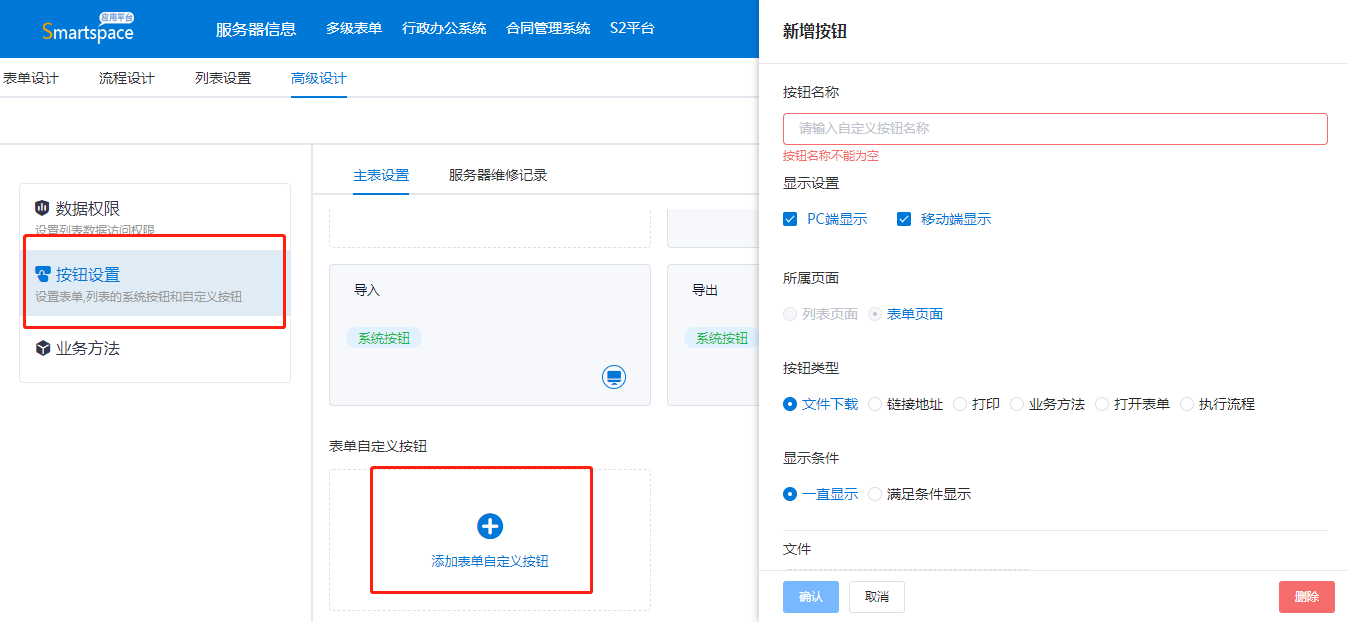Click 服务器信息 in the header
This screenshot has width=1347, height=622.
[x=256, y=29]
